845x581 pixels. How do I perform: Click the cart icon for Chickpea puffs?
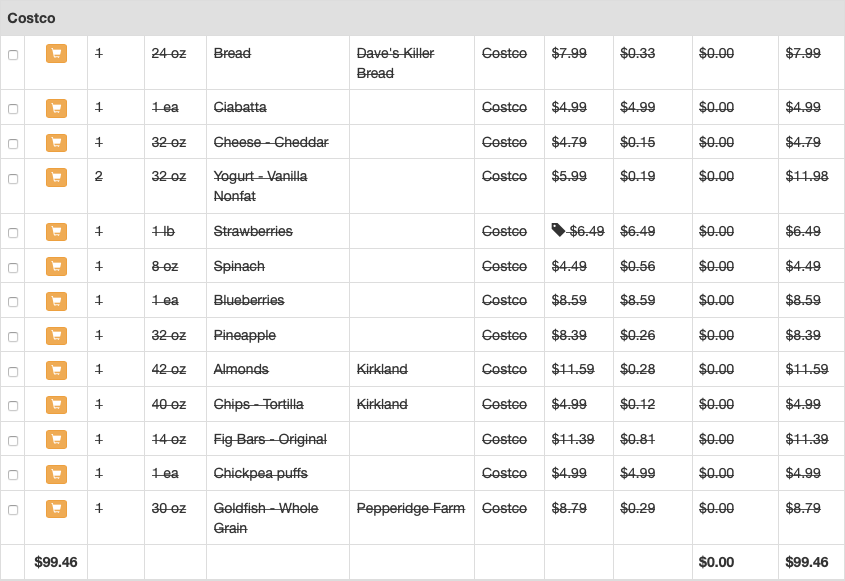tap(56, 474)
